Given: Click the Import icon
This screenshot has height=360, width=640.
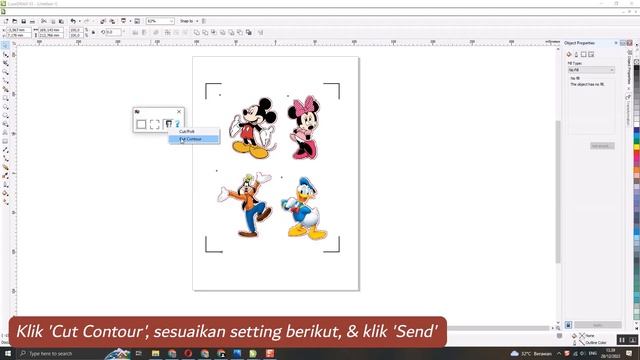Looking at the screenshot, I should [103, 21].
